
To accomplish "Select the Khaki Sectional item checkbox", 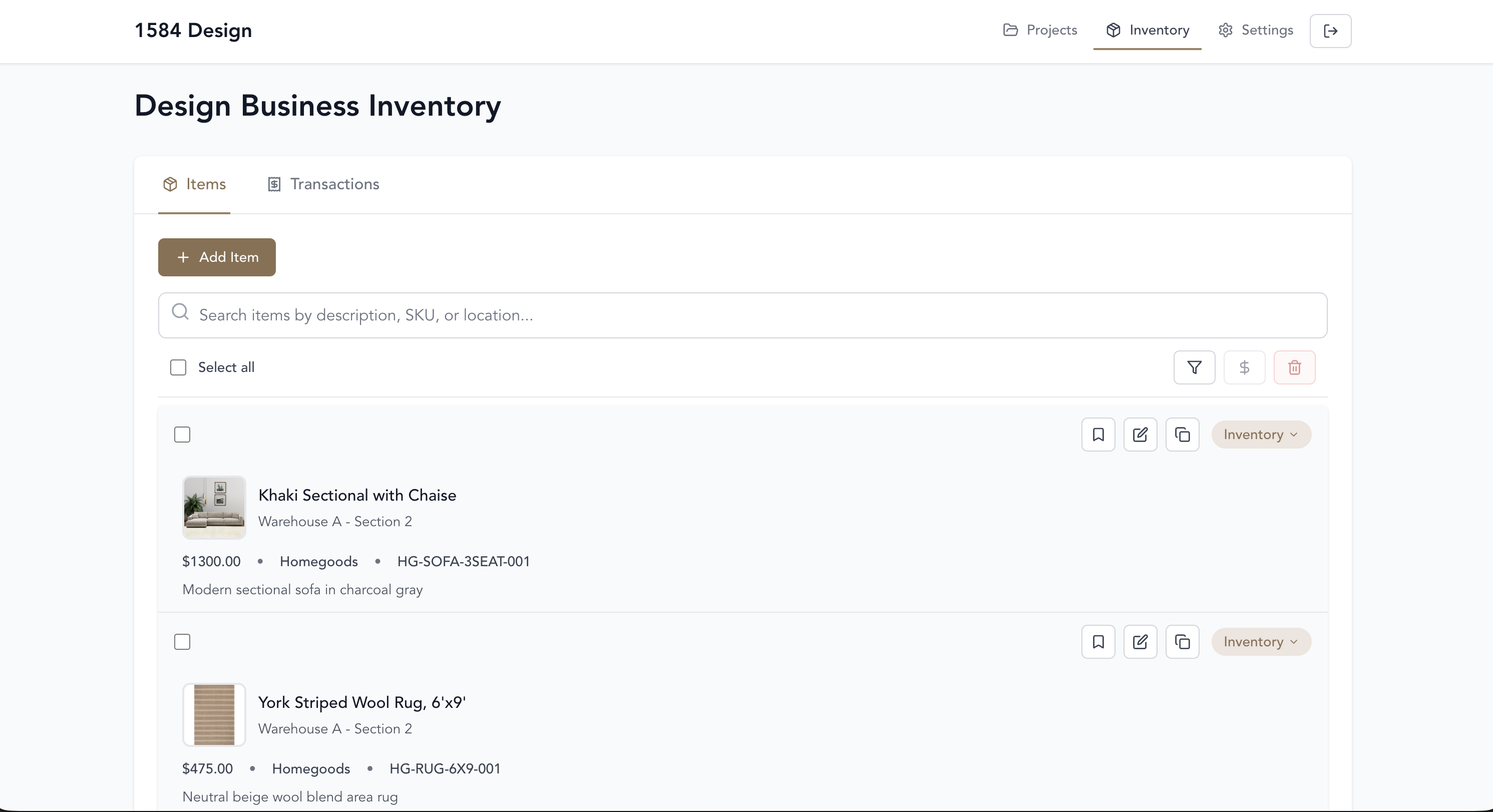I will pyautogui.click(x=182, y=434).
